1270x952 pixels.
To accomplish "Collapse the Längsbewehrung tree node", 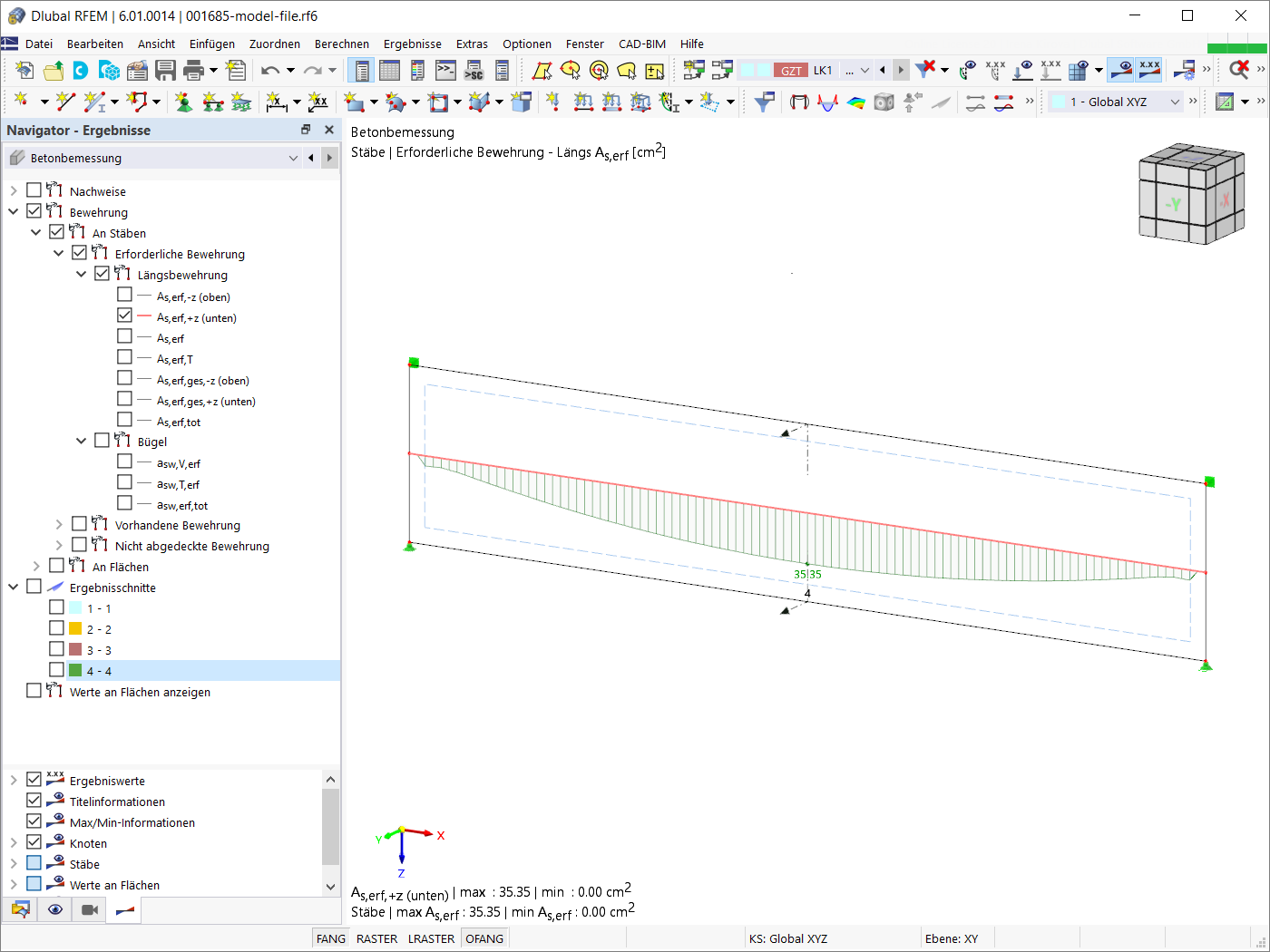I will (x=82, y=275).
